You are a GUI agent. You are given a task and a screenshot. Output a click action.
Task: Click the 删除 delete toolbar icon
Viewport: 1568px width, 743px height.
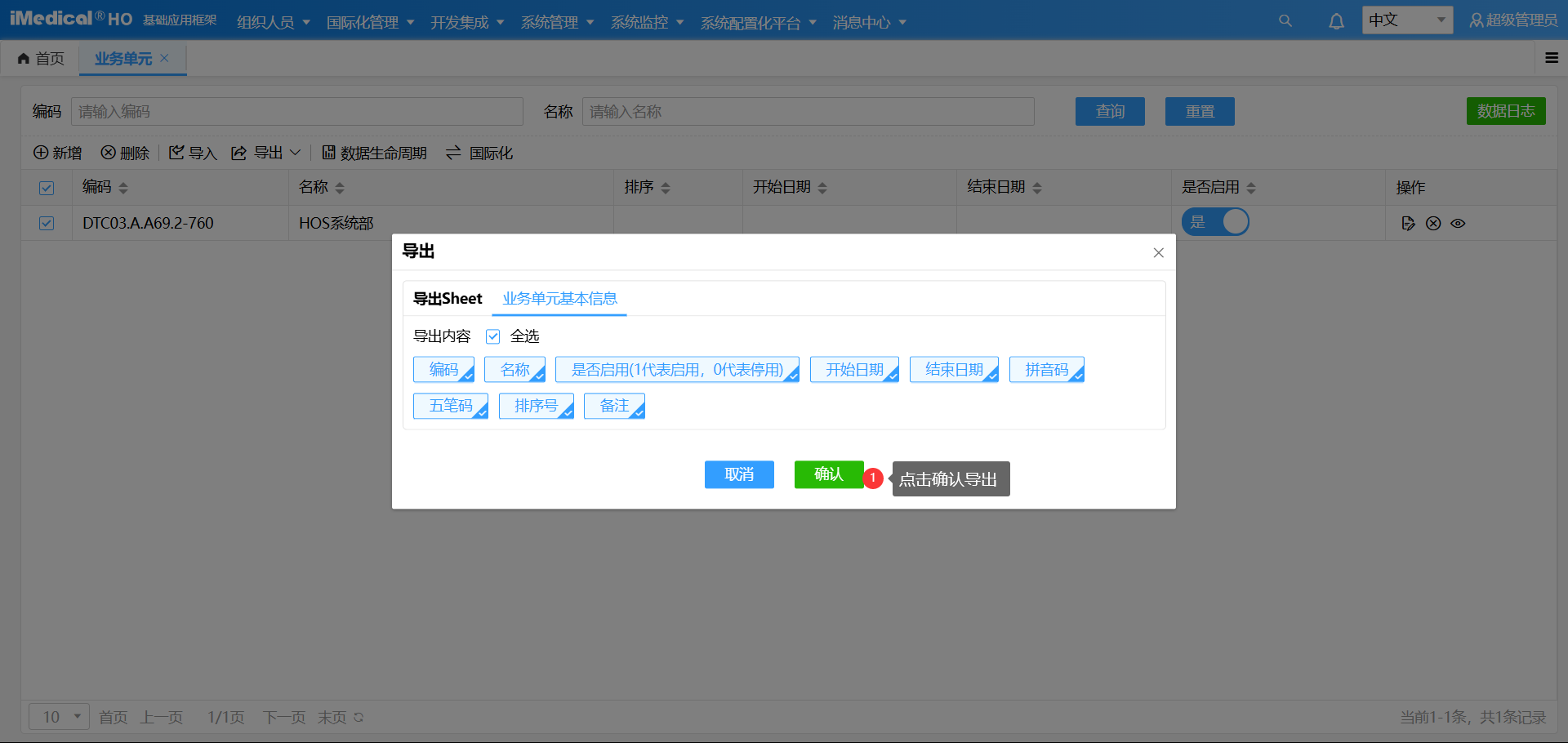click(x=108, y=153)
